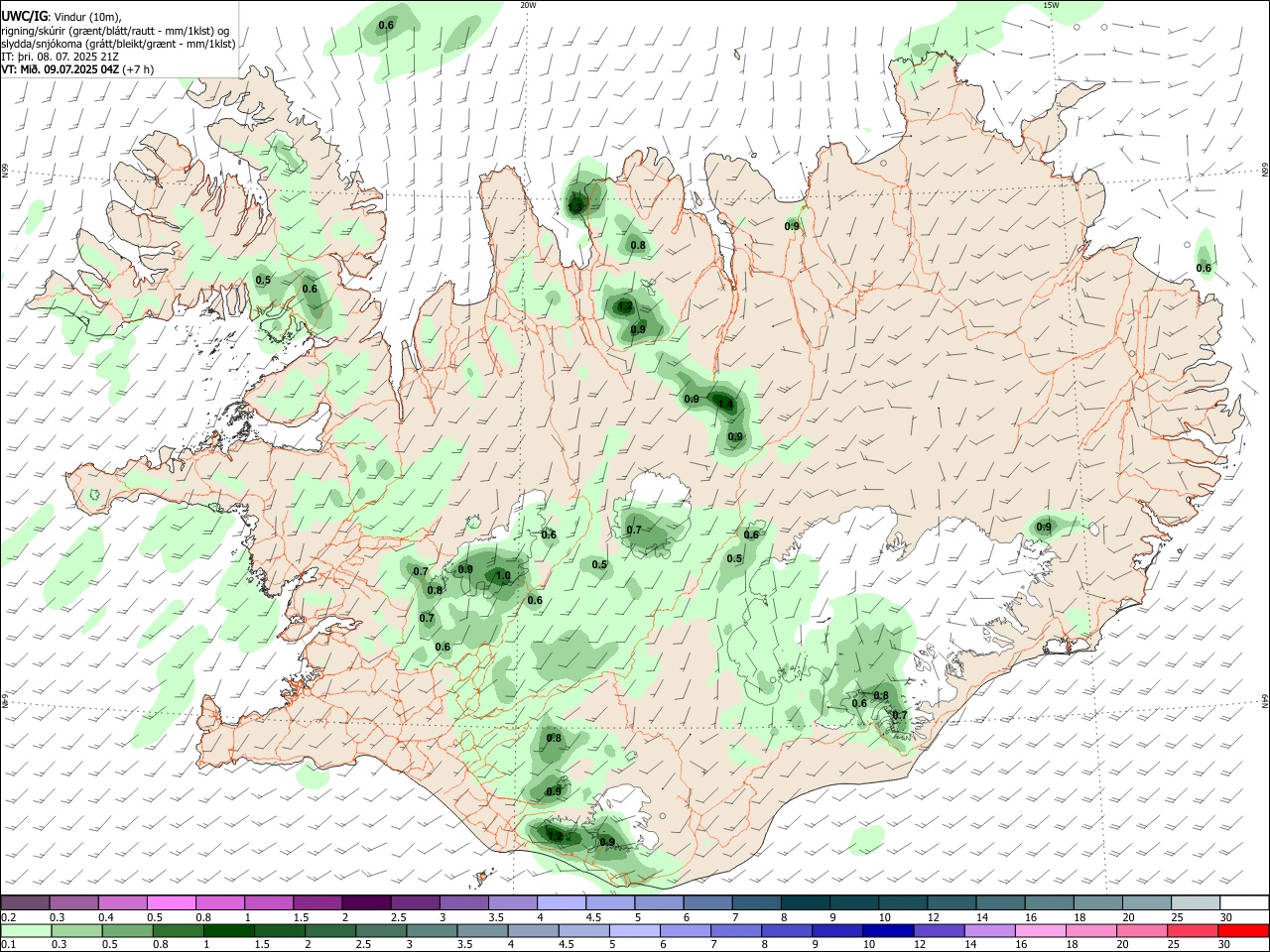Click the 0.2 label under the upper color scale
This screenshot has height=952, width=1270.
8,917
